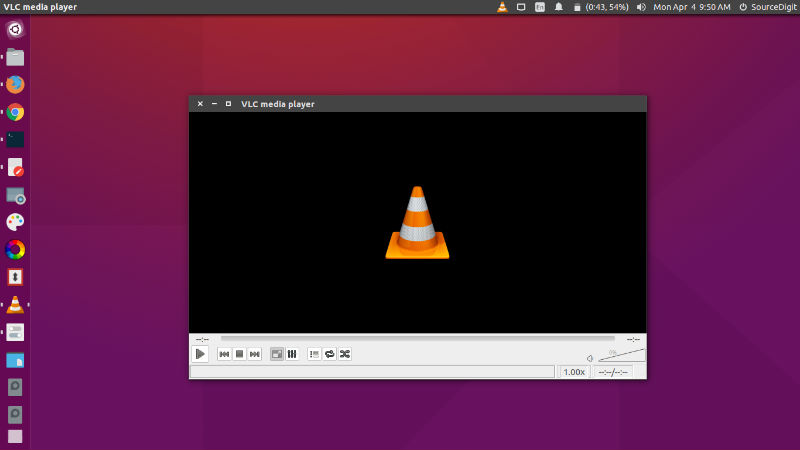800x450 pixels.
Task: Open the system sound volume indicator
Action: [x=641, y=7]
